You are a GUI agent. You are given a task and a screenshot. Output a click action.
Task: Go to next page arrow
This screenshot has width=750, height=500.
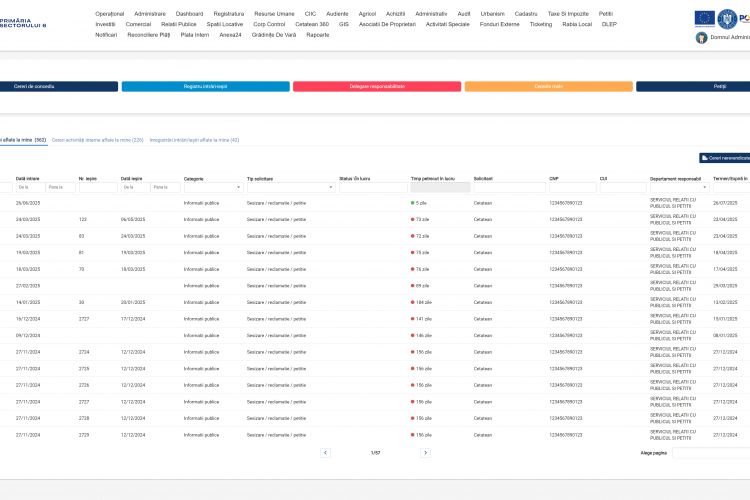425,453
